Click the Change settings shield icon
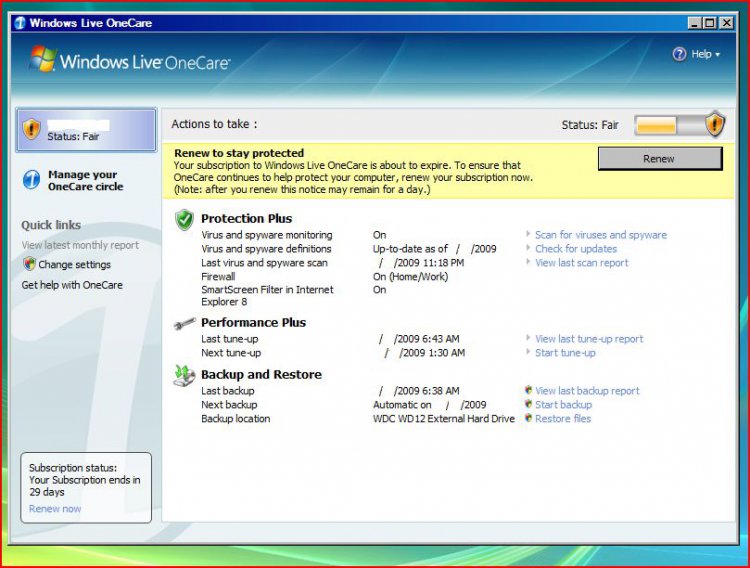 (29, 264)
